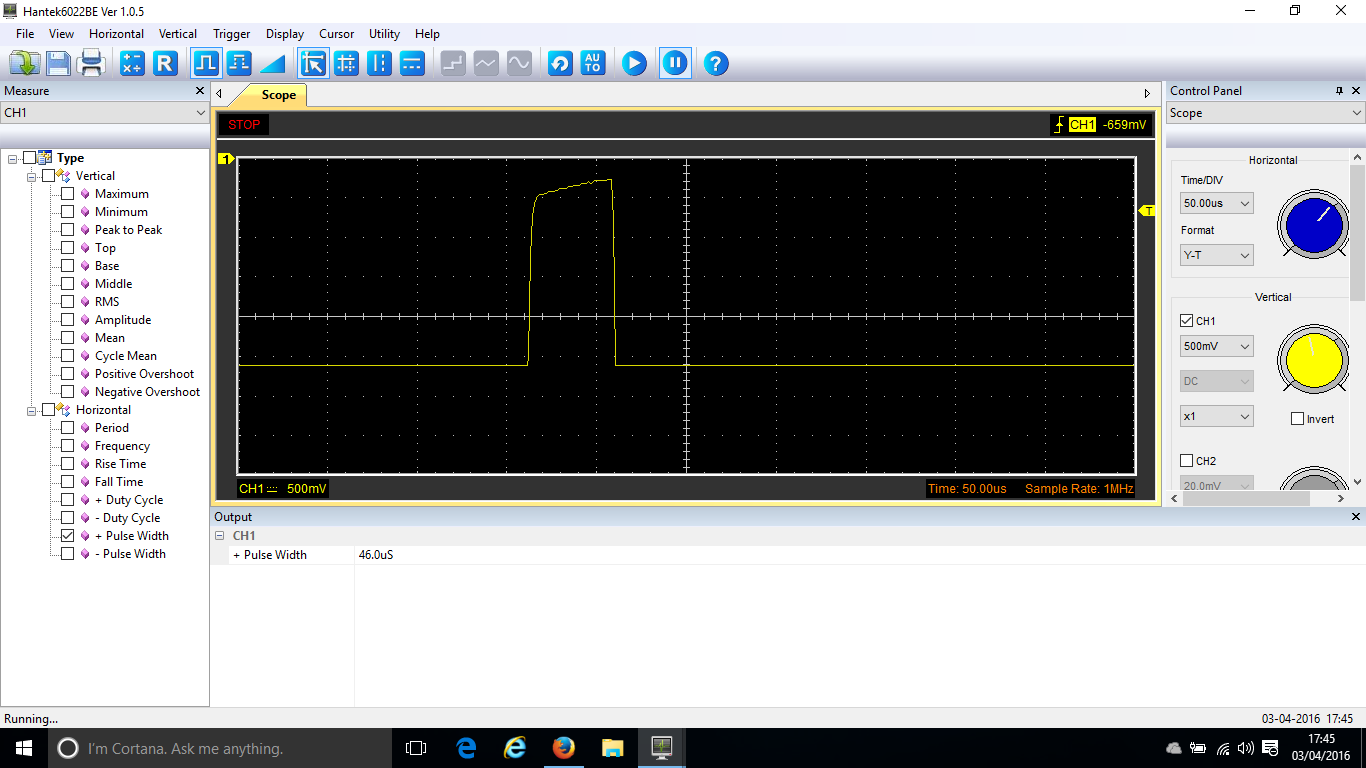Uncheck the + Pulse Width measurement
Viewport: 1366px width, 768px height.
pyautogui.click(x=68, y=536)
